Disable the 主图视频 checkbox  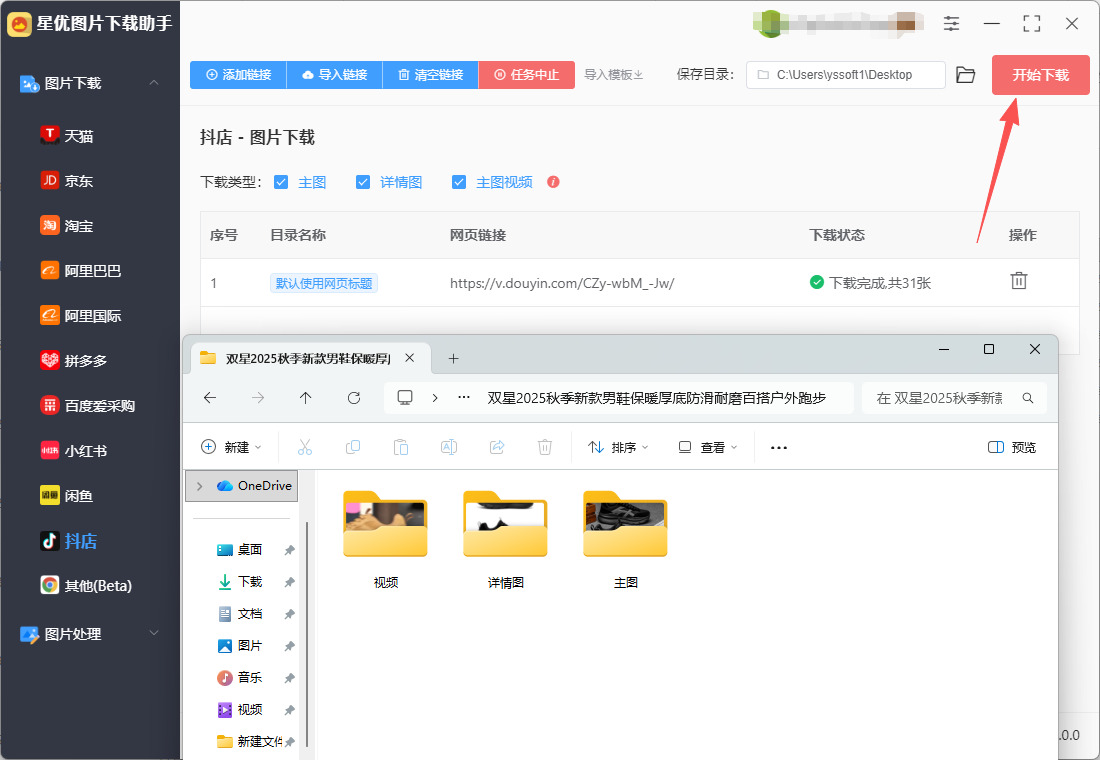click(459, 182)
